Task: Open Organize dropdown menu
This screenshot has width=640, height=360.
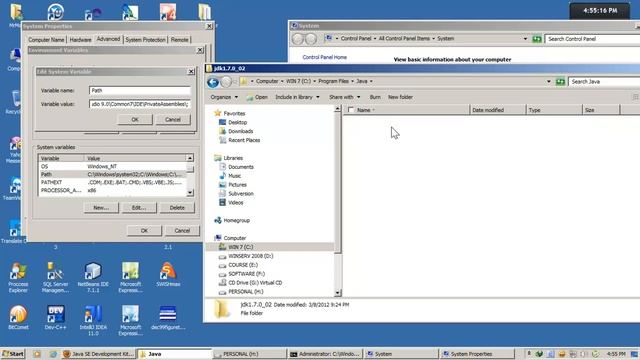Action: pyautogui.click(x=224, y=97)
